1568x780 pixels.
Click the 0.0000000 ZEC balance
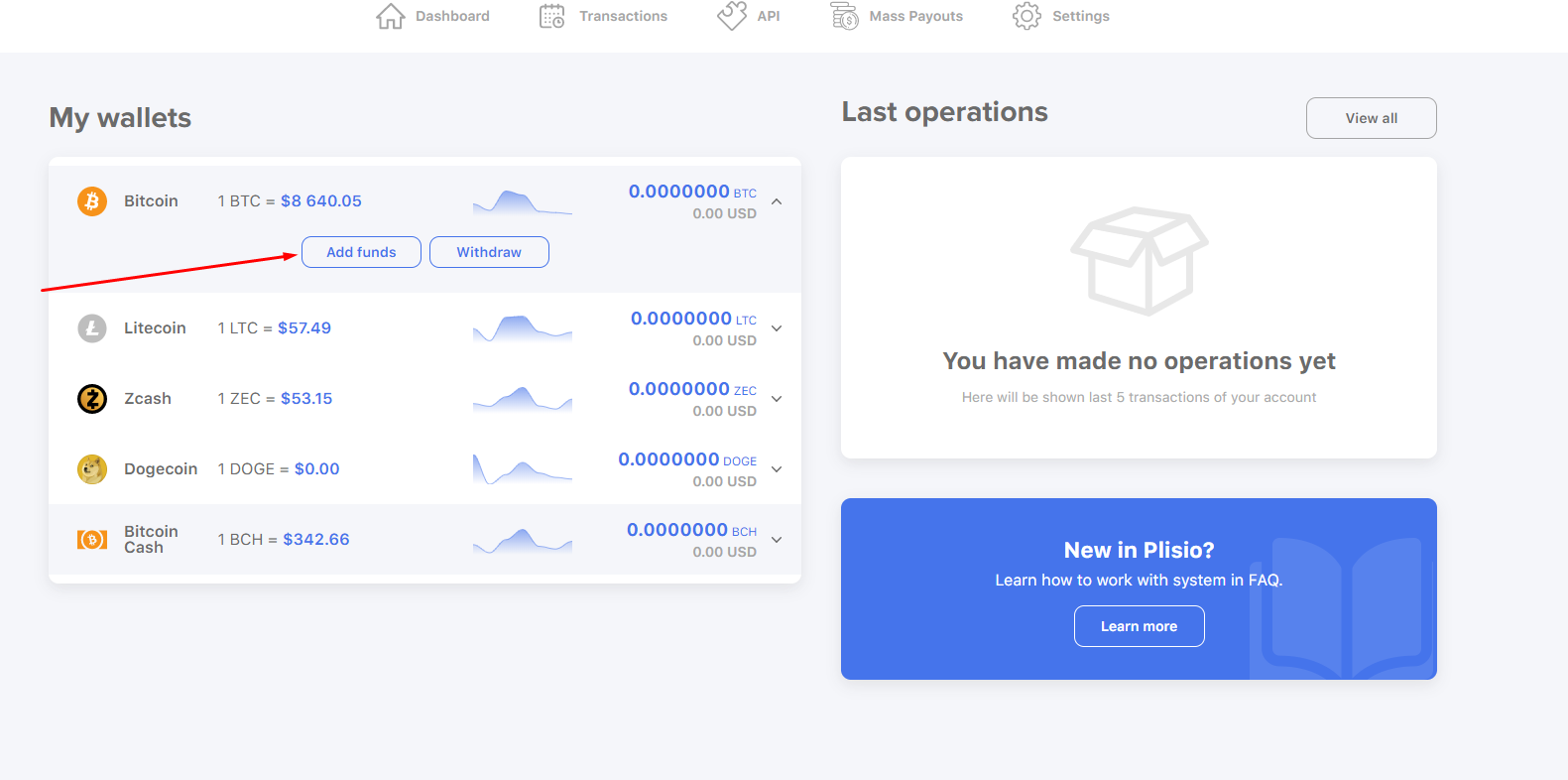click(692, 389)
